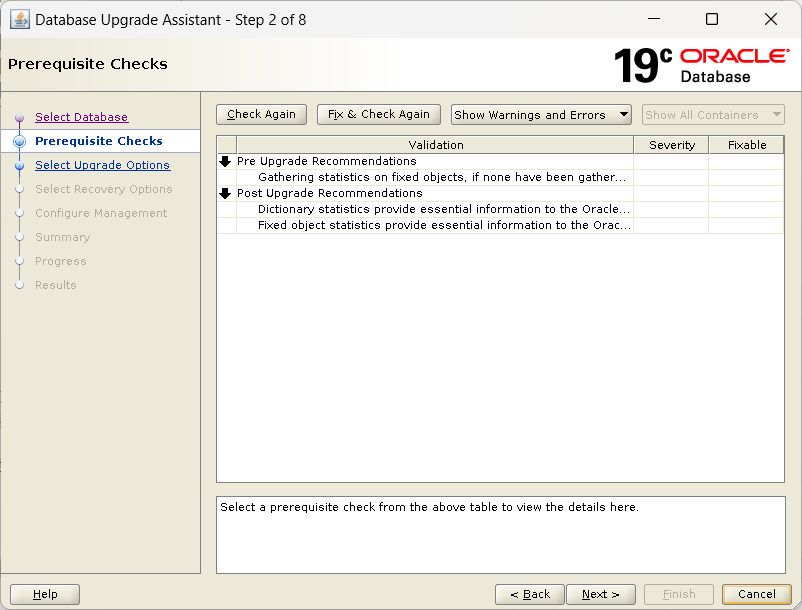Viewport: 802px width, 610px height.
Task: Go to the Select Database step link
Action: [81, 117]
